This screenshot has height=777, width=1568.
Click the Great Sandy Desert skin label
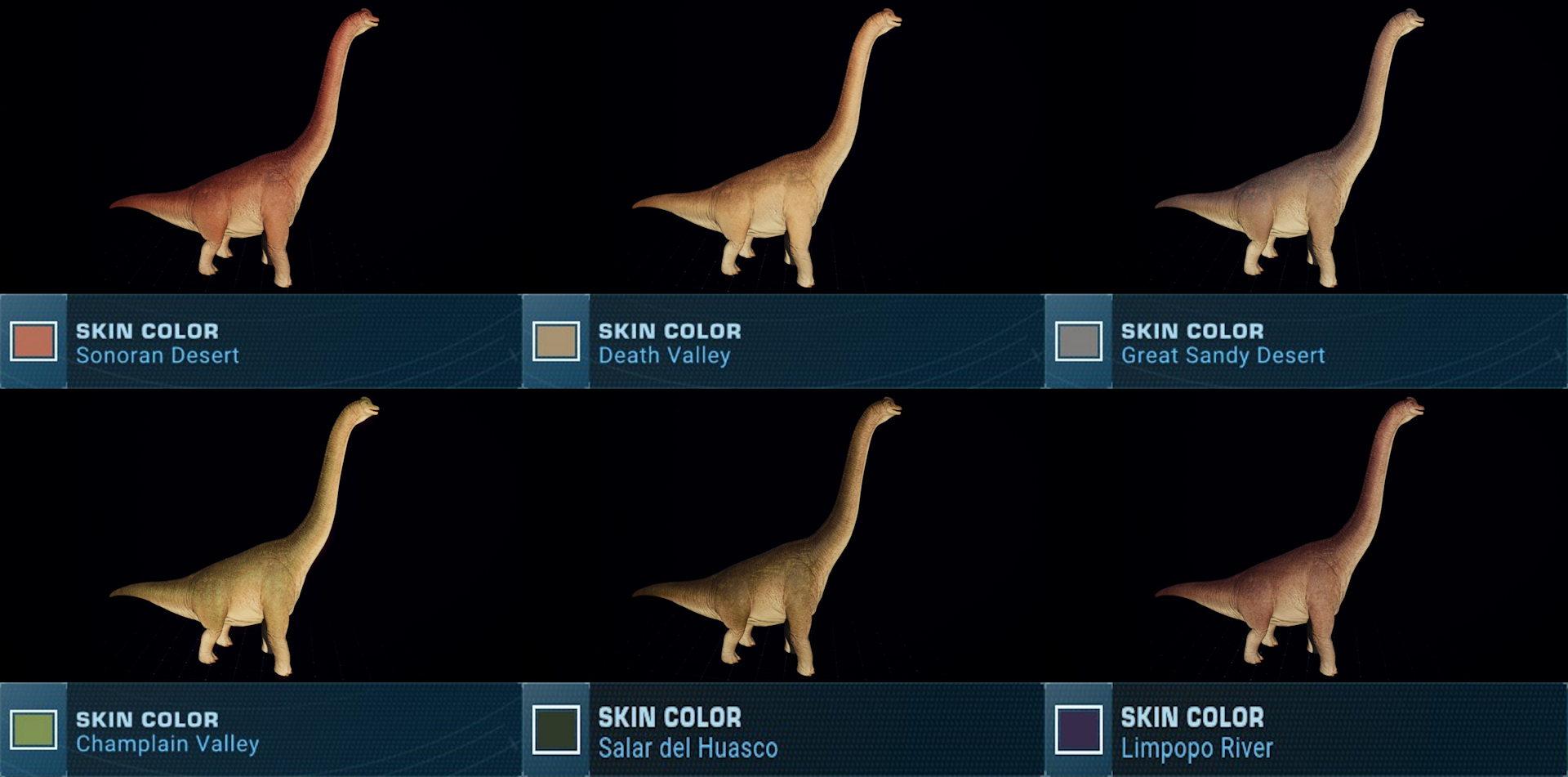pyautogui.click(x=1223, y=355)
